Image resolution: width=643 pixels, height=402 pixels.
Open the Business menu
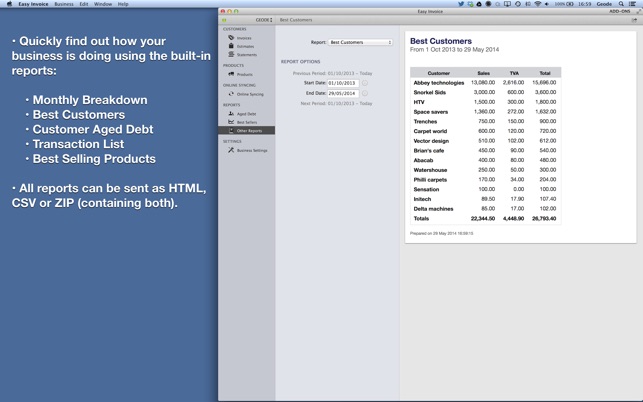point(64,4)
